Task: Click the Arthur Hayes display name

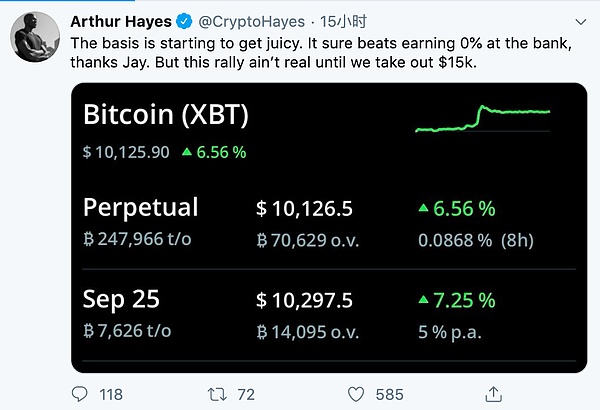Action: [122, 21]
